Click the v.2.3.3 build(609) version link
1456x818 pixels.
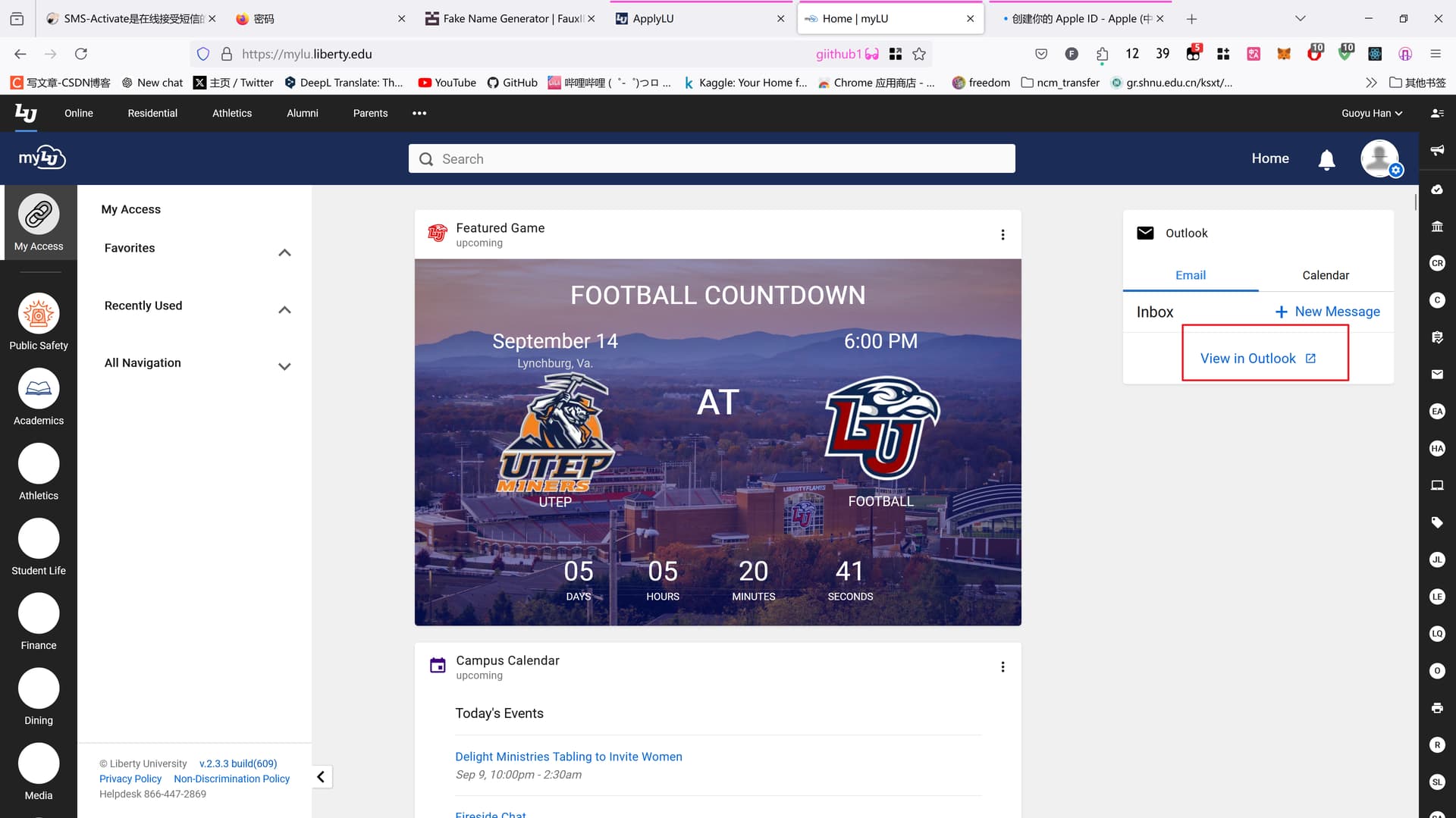tap(238, 763)
